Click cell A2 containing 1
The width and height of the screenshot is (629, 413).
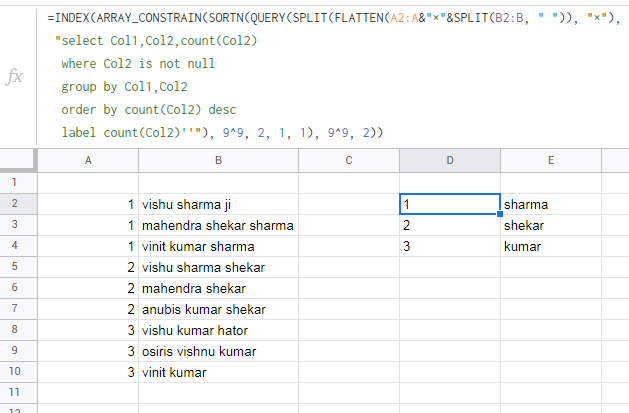click(x=88, y=204)
